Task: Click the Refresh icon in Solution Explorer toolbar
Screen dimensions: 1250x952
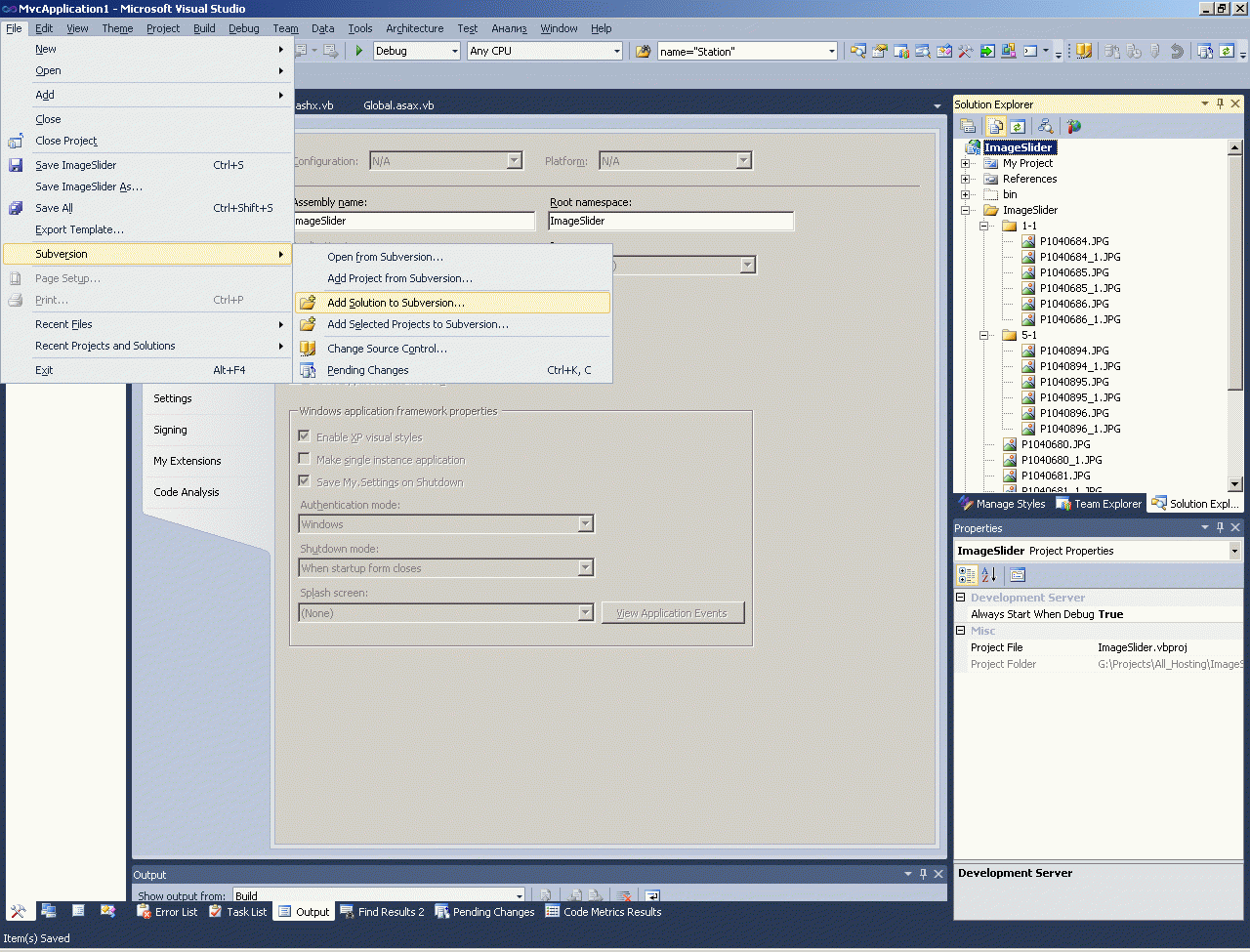Action: point(1018,126)
